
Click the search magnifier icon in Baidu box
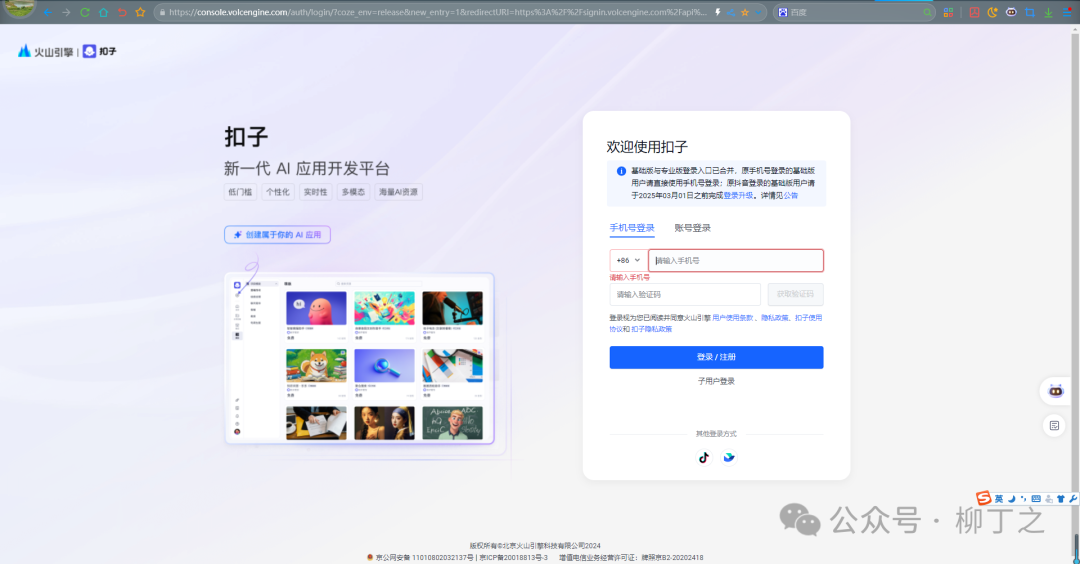coord(928,12)
